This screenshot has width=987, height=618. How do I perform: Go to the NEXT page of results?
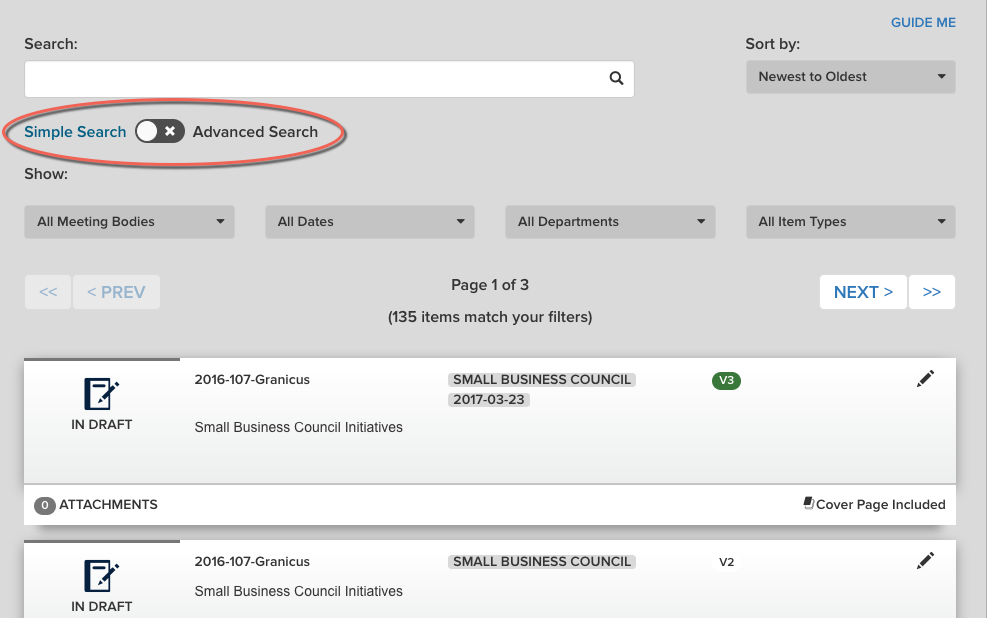pyautogui.click(x=863, y=292)
